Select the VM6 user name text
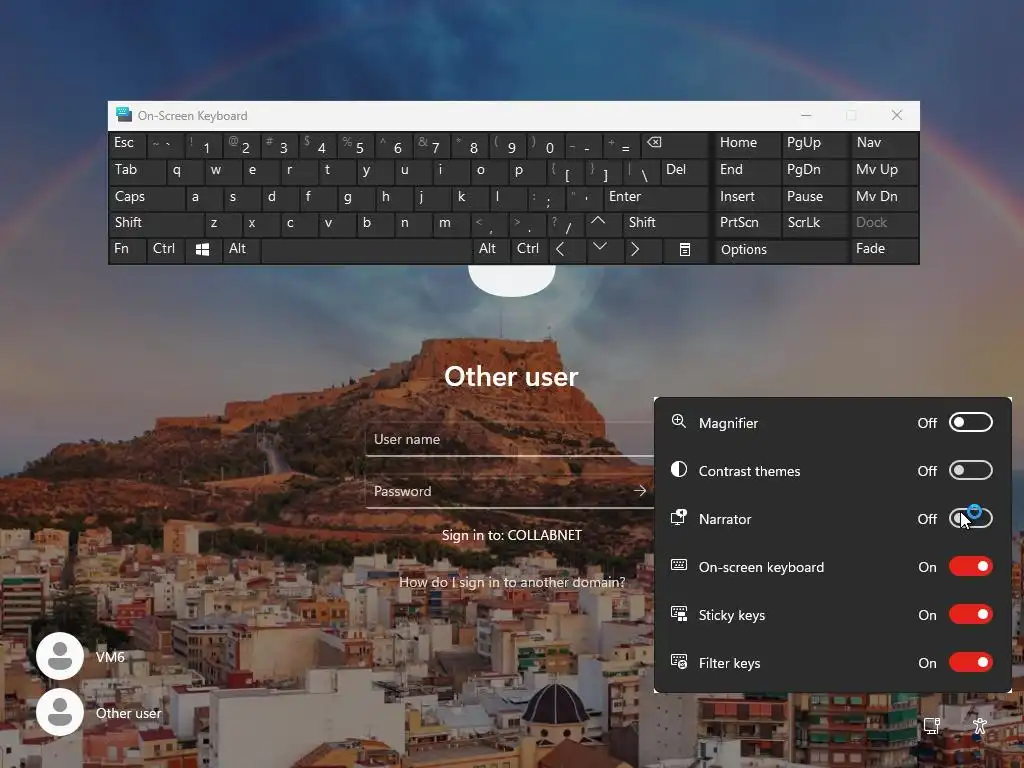 click(x=110, y=657)
